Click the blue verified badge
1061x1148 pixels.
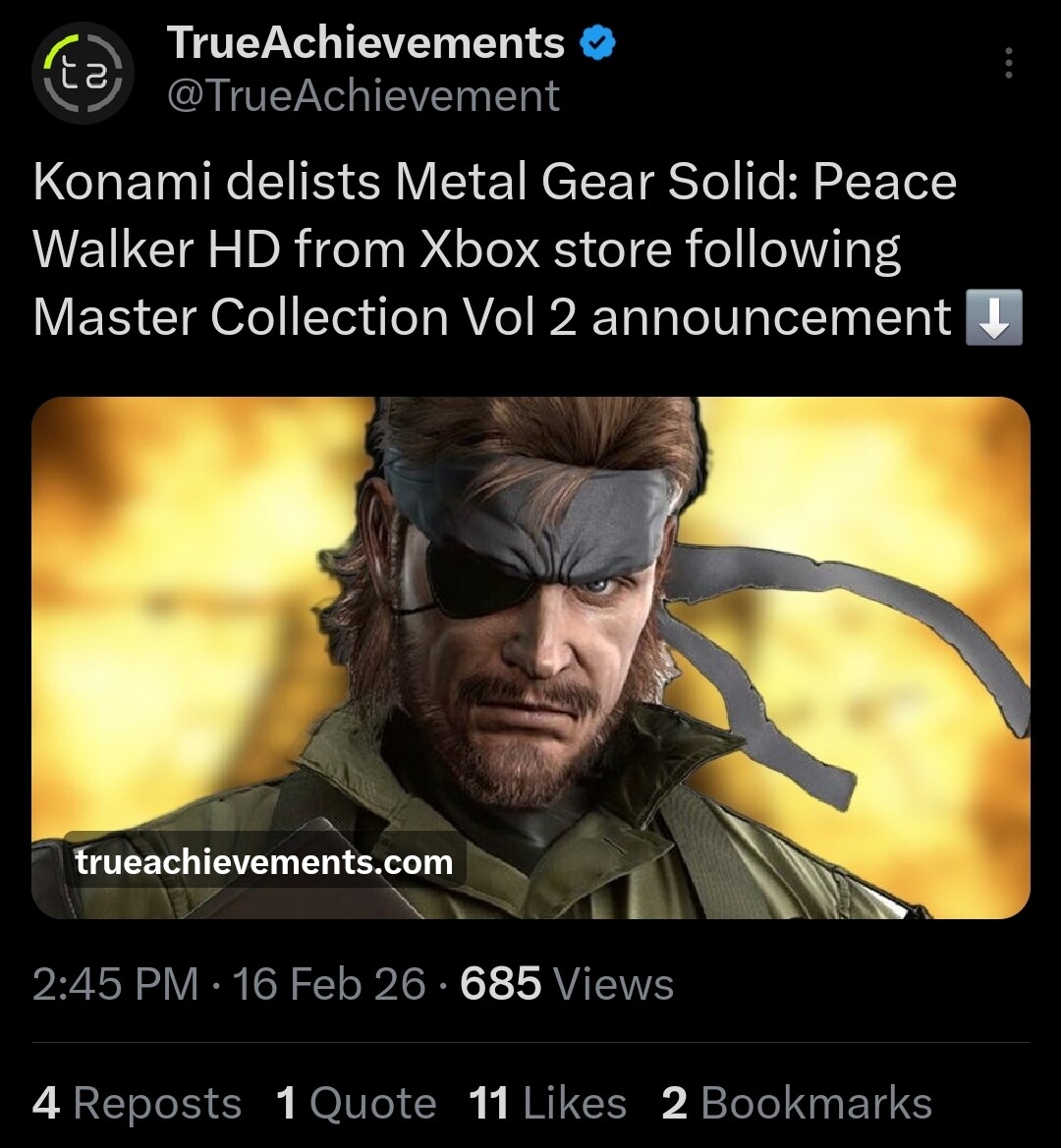[x=597, y=44]
